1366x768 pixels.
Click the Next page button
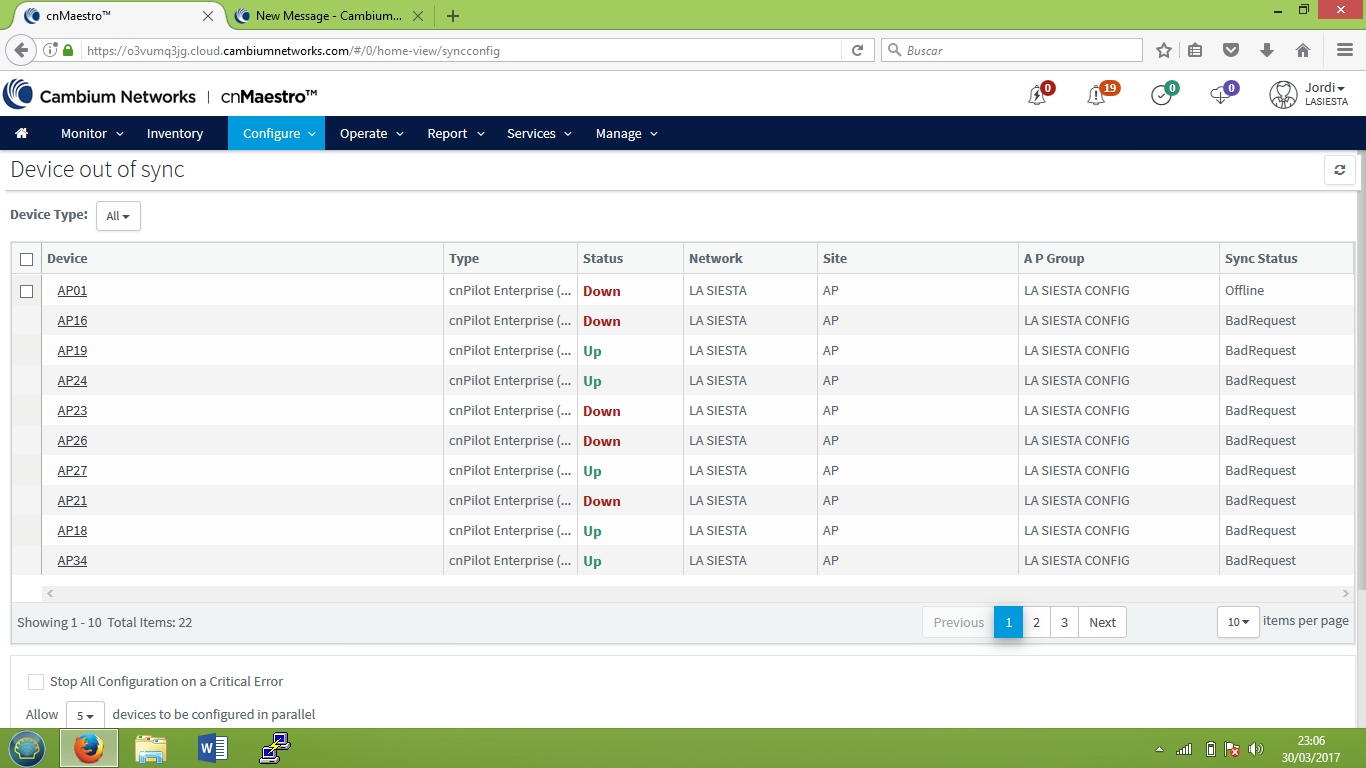tap(1102, 622)
